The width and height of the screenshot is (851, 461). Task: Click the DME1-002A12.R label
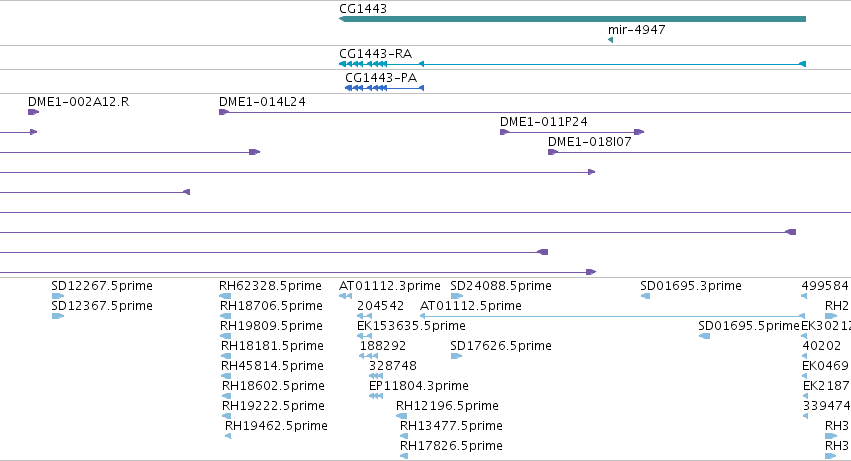(x=79, y=102)
